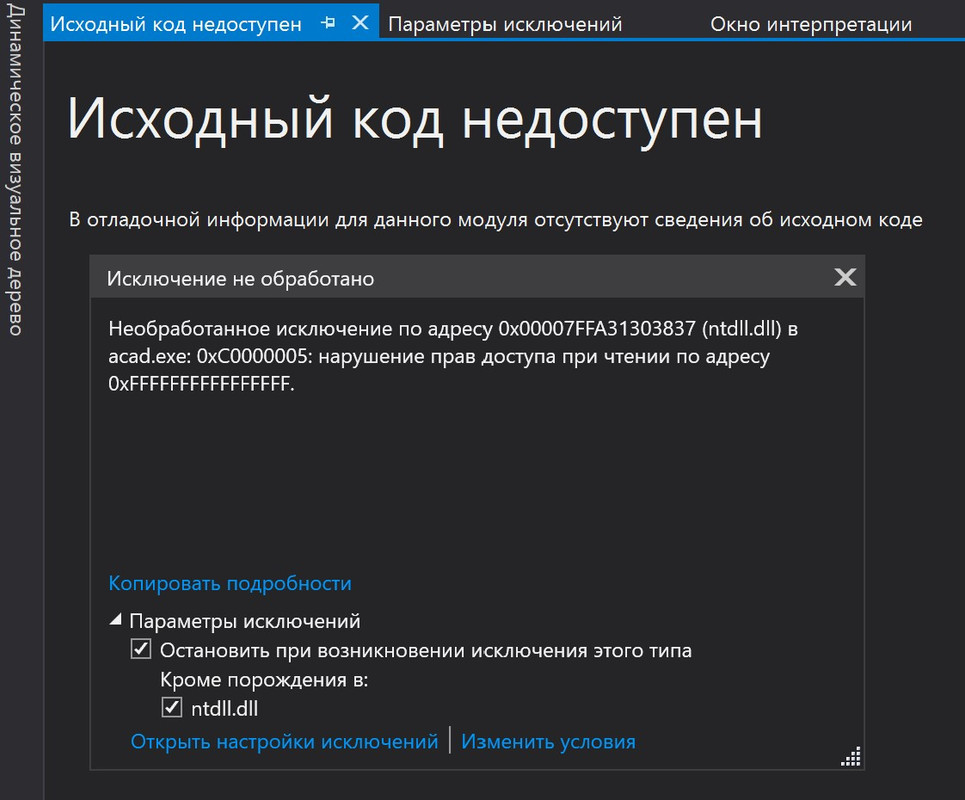Open 'Открыть настройки исключений' link
The width and height of the screenshot is (965, 800).
pos(284,742)
